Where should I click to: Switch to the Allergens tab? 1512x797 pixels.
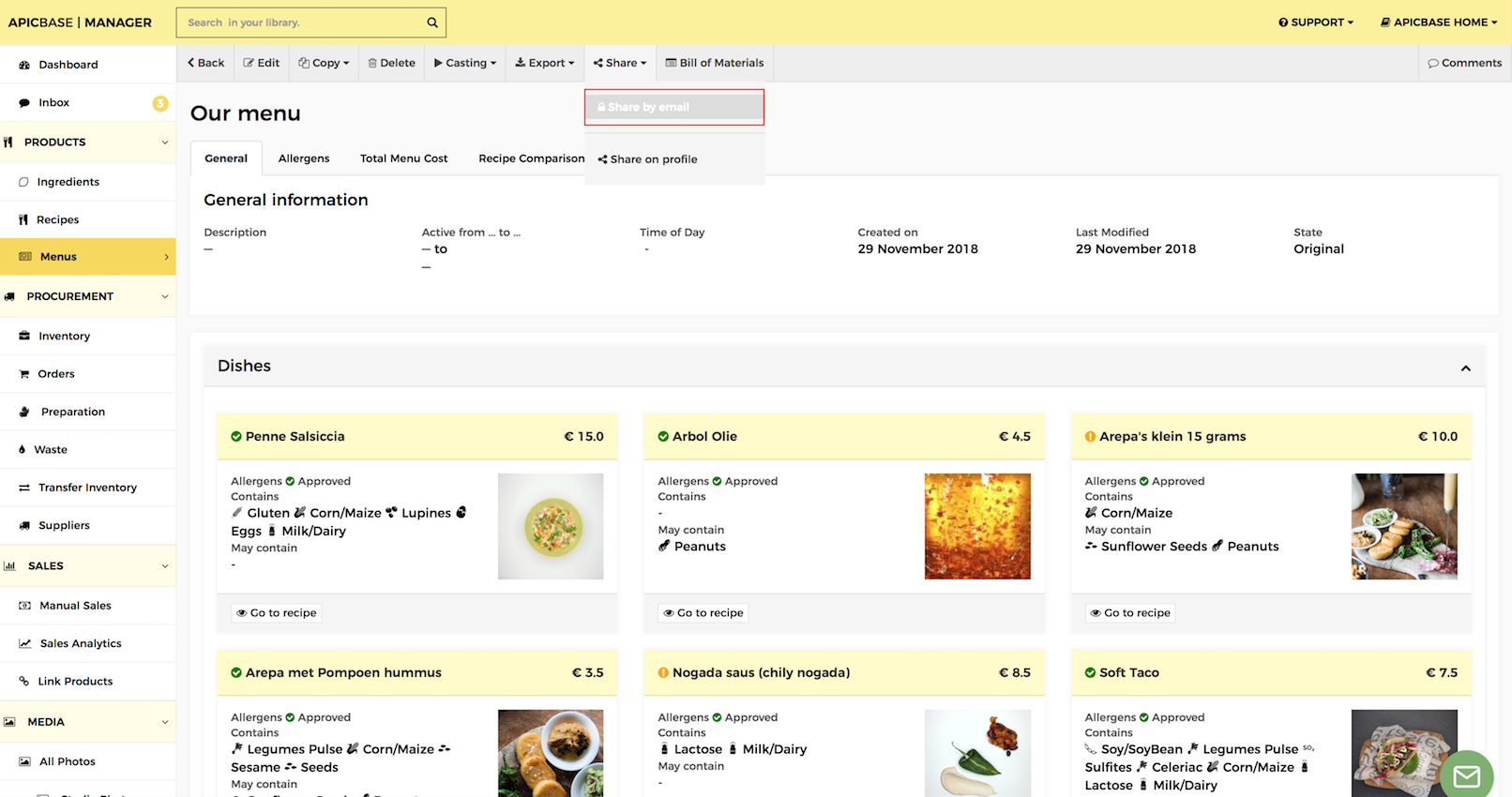[304, 158]
